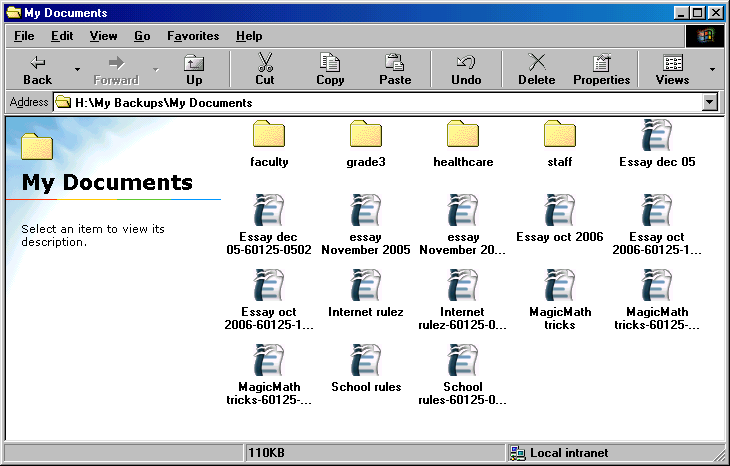Minimize the My Documents window
Image resolution: width=730 pixels, height=466 pixels.
tap(682, 13)
